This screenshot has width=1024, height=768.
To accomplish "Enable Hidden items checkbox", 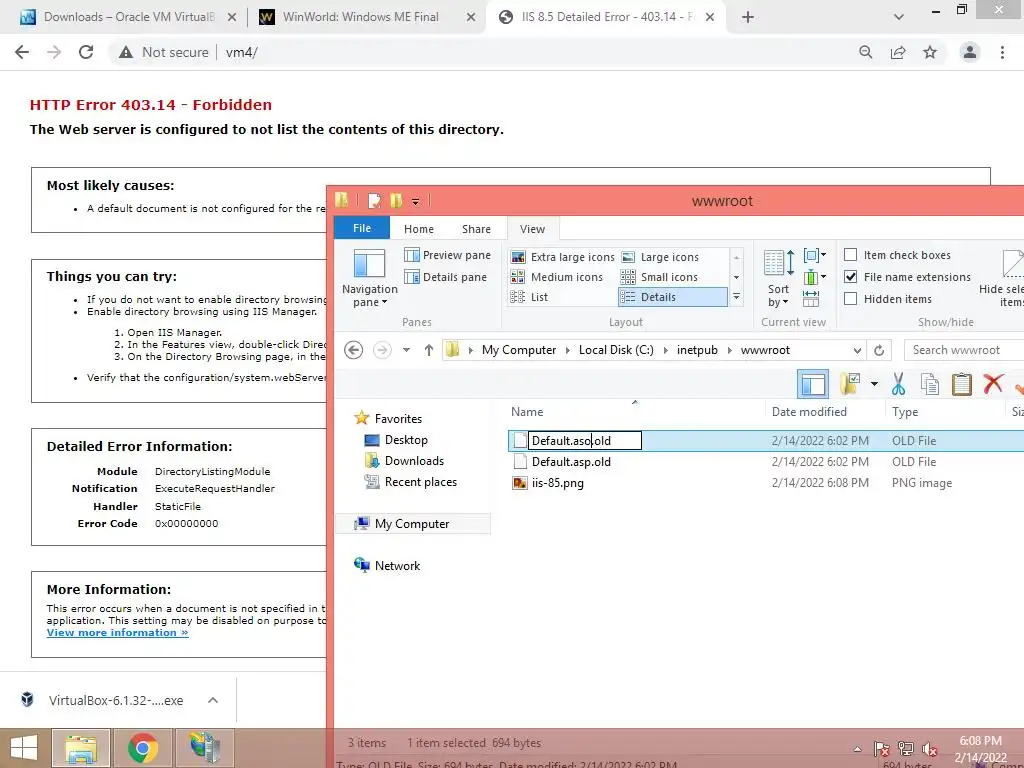I will pos(850,298).
